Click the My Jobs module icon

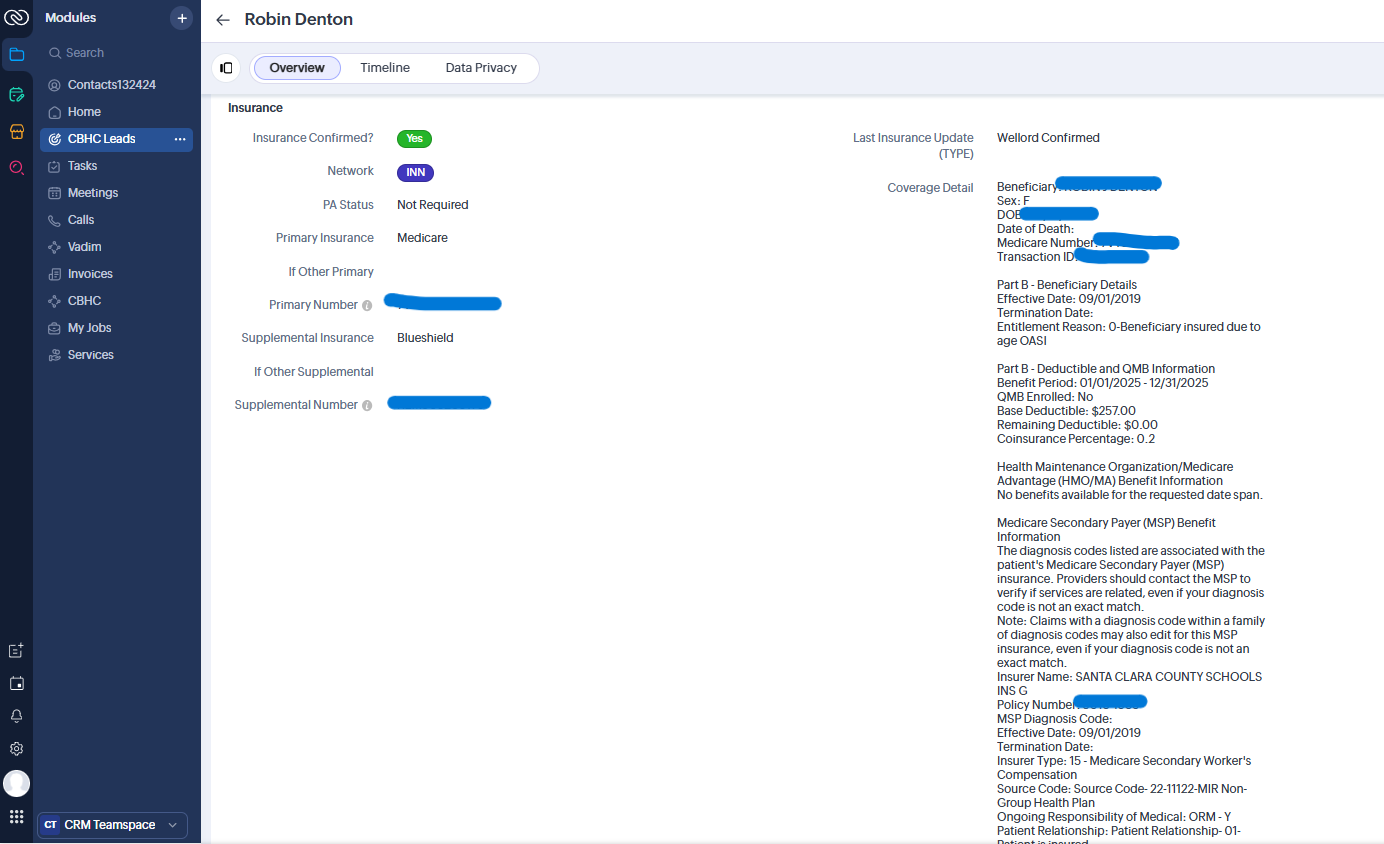[x=55, y=328]
